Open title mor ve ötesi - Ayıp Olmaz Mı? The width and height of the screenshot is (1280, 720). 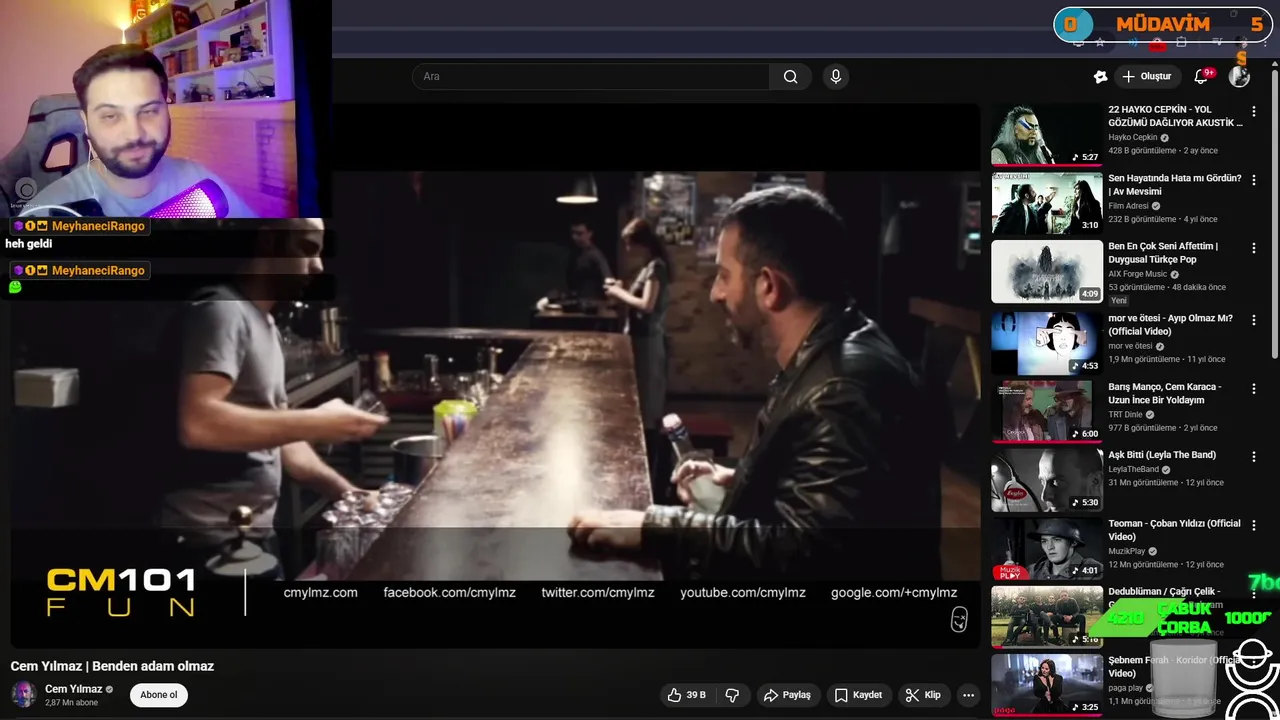pyautogui.click(x=1170, y=325)
